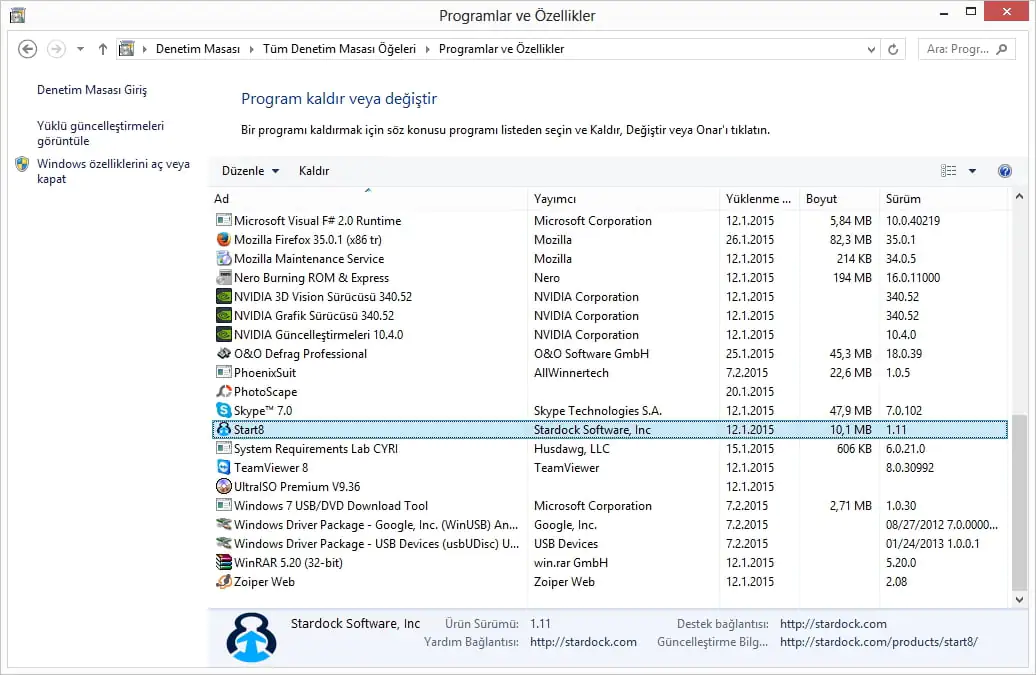Click the refresh icon beside address bar
The width and height of the screenshot is (1036, 675).
[894, 49]
